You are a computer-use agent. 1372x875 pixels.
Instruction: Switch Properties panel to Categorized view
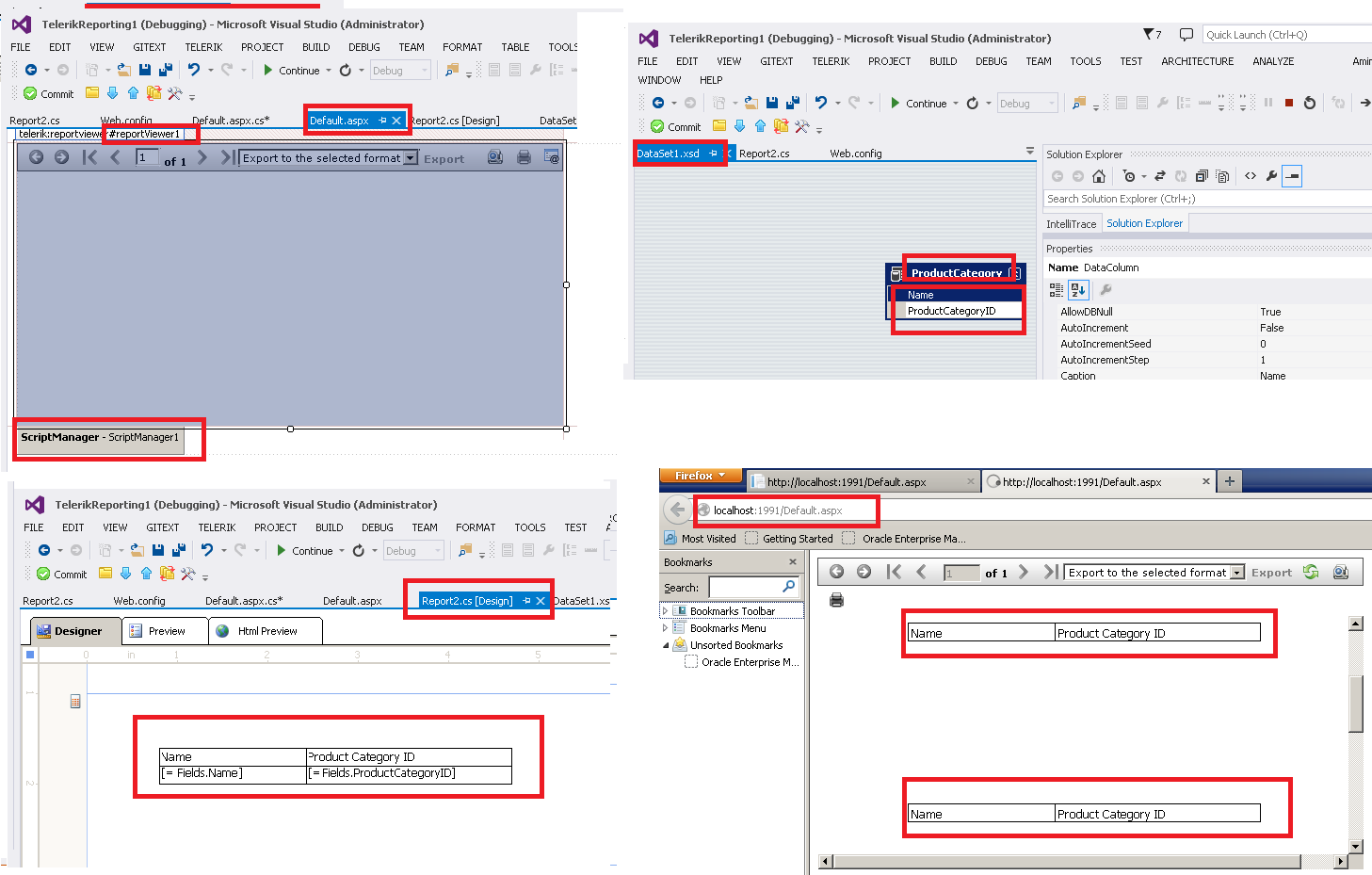point(1057,290)
